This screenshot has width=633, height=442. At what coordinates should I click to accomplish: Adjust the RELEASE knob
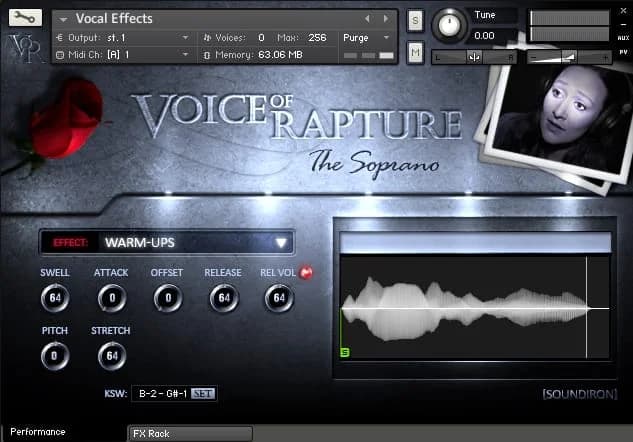pyautogui.click(x=224, y=298)
